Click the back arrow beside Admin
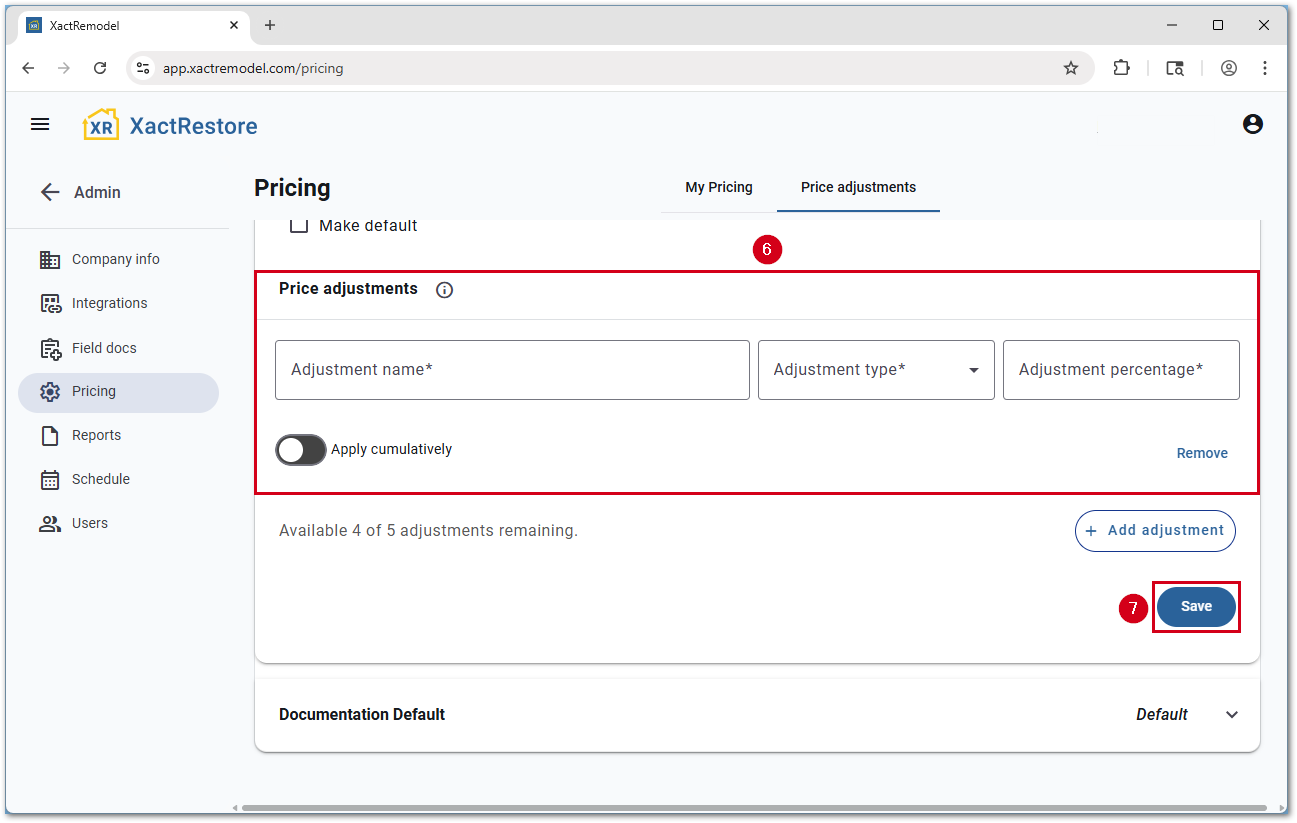Viewport: 1297px width, 823px height. click(x=50, y=192)
